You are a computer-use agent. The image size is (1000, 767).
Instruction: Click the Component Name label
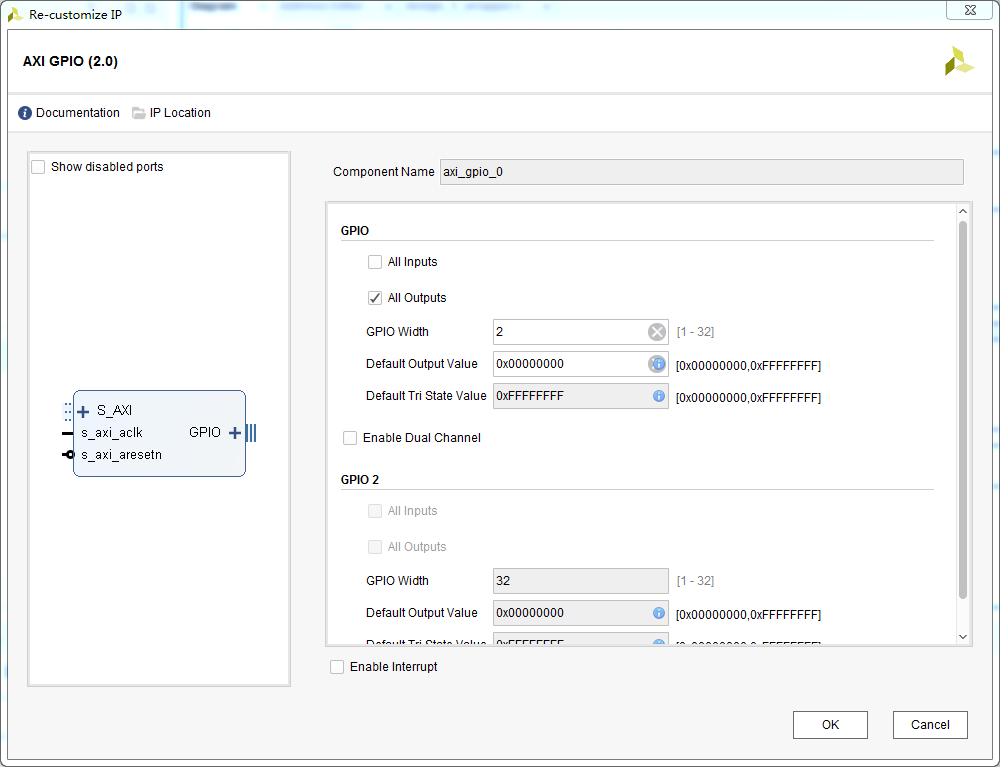click(384, 172)
